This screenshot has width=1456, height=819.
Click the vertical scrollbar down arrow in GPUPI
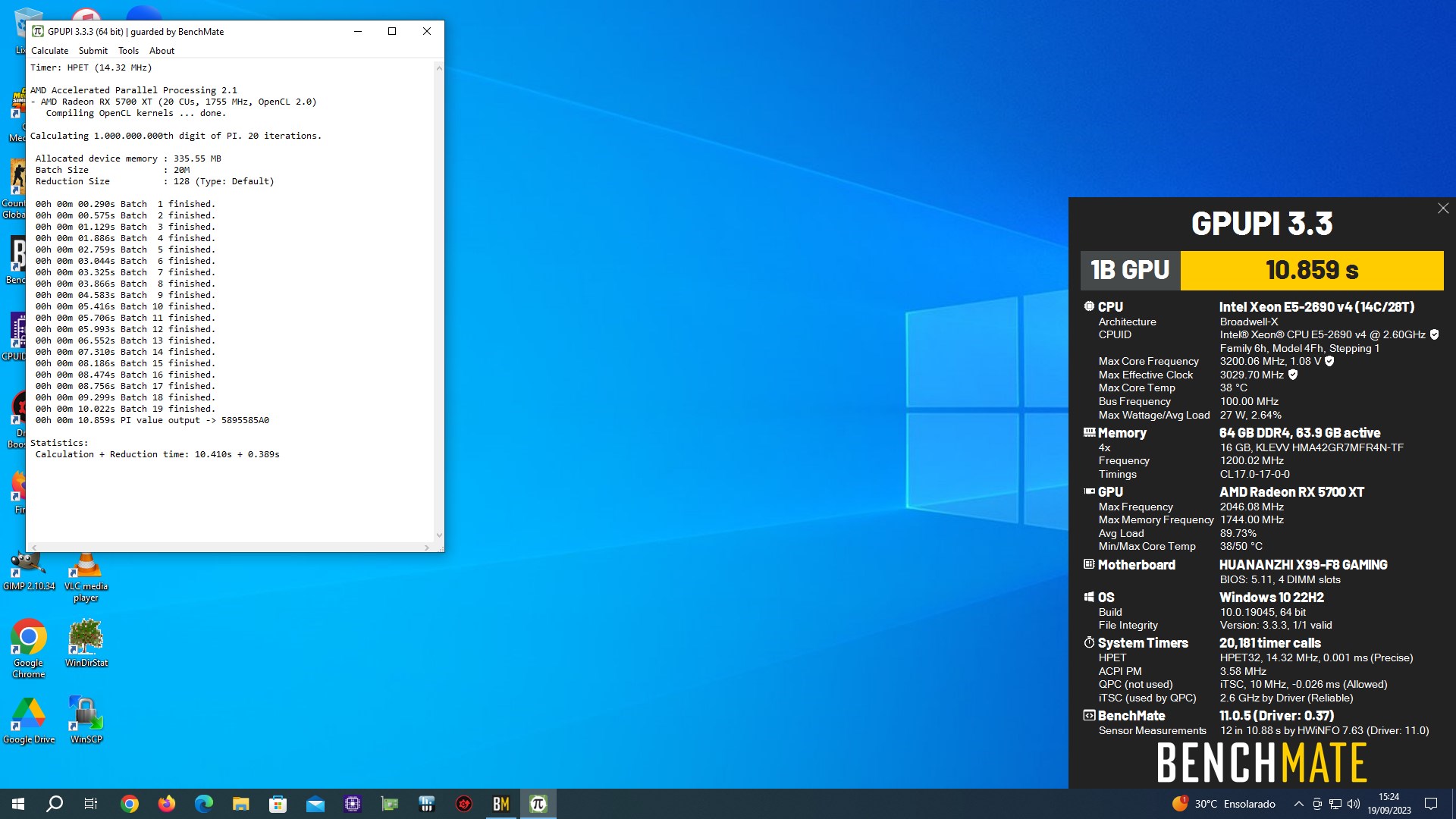pyautogui.click(x=439, y=535)
